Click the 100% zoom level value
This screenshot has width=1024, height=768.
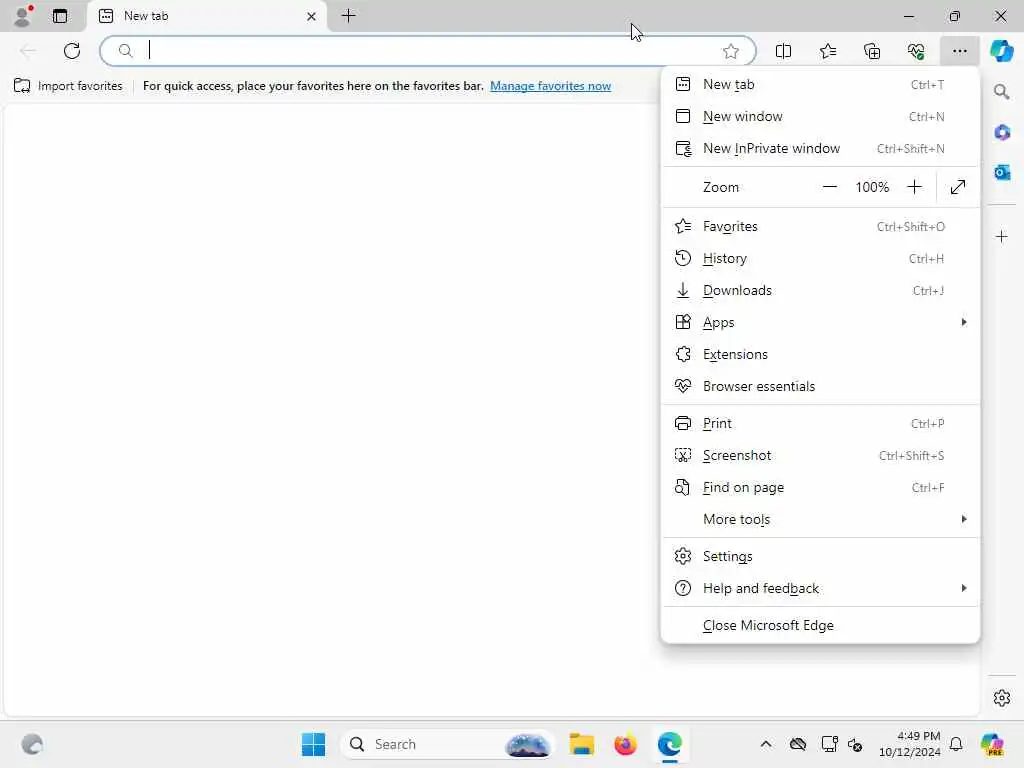[872, 187]
